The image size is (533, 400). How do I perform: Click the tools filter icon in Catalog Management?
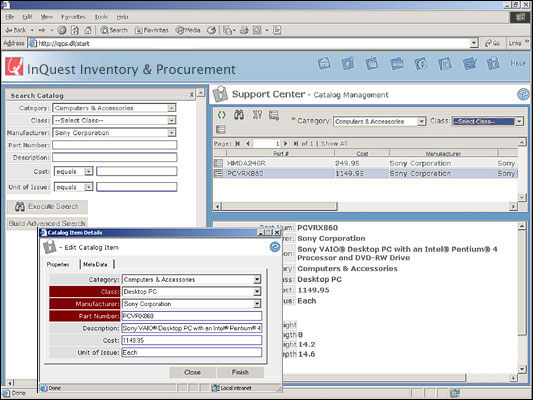click(x=257, y=115)
